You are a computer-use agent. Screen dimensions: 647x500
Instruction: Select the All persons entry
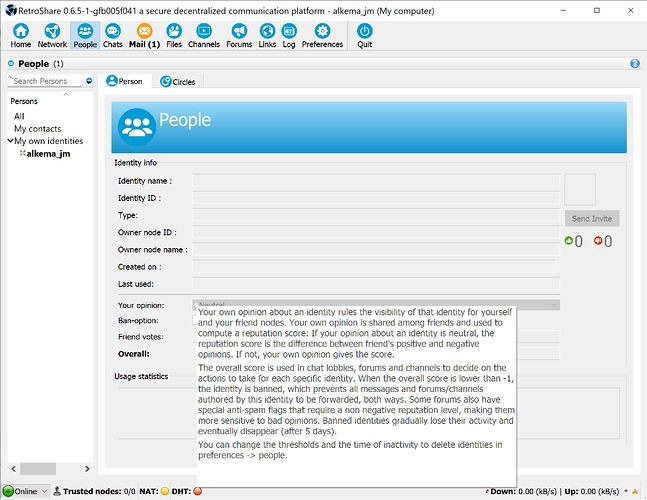(19, 116)
